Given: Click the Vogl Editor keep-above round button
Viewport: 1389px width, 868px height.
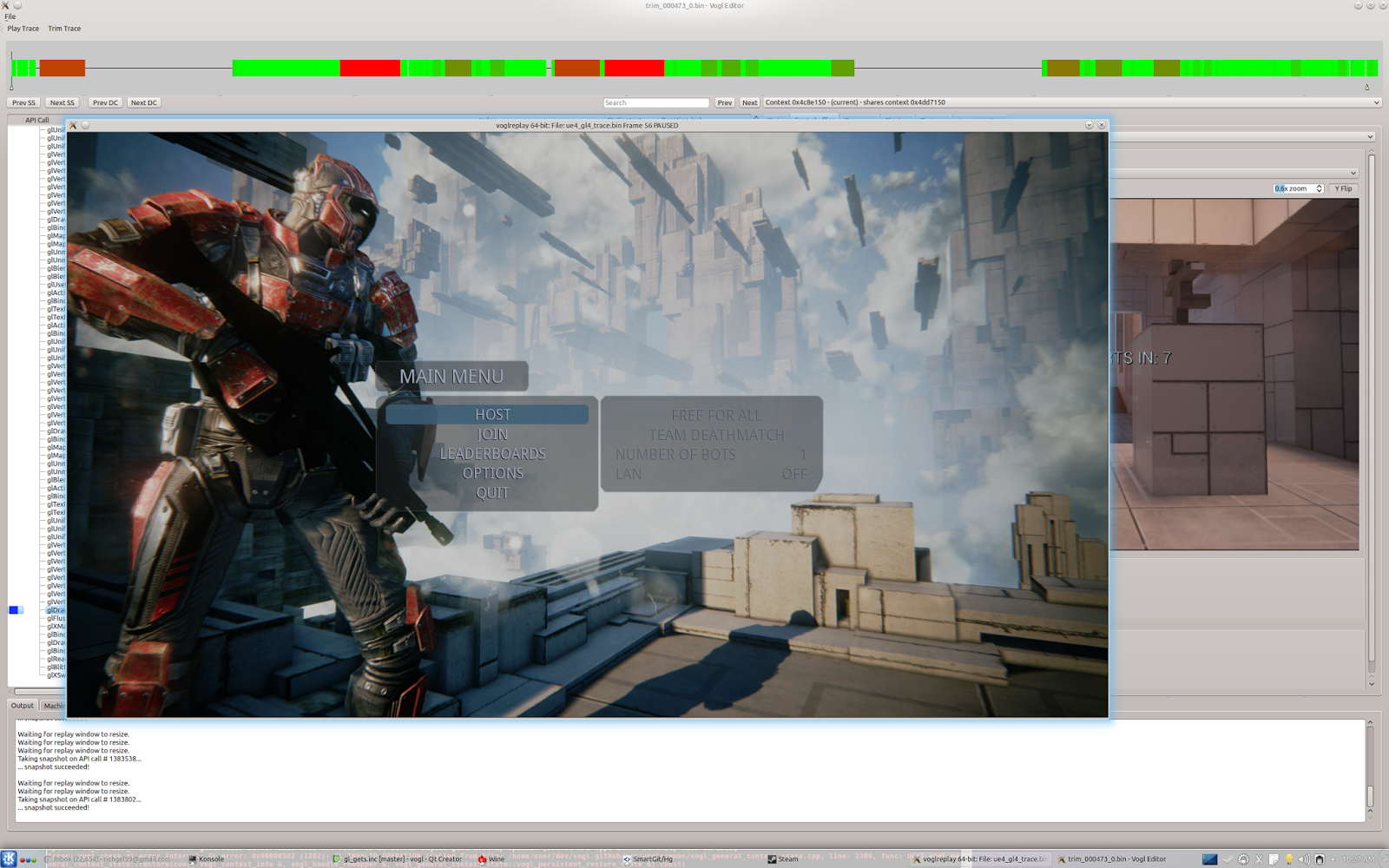Looking at the screenshot, I should point(17,5).
